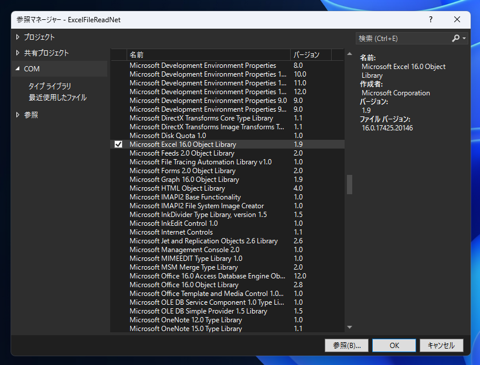Screen dimensions: 480x365
Task: Select Microsoft OLE DB Simple Provider 1.5 Library
Action: (227, 311)
